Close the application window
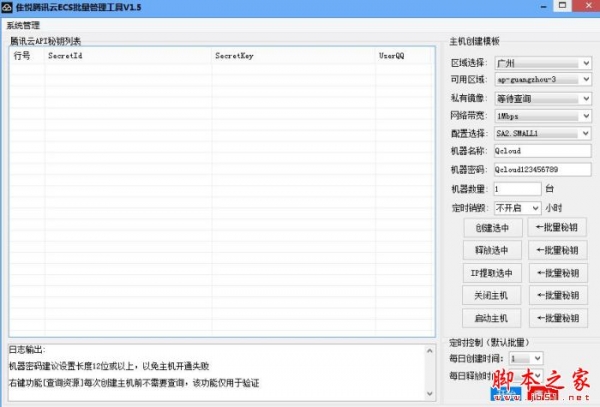The height and width of the screenshot is (407, 600). 588,6
